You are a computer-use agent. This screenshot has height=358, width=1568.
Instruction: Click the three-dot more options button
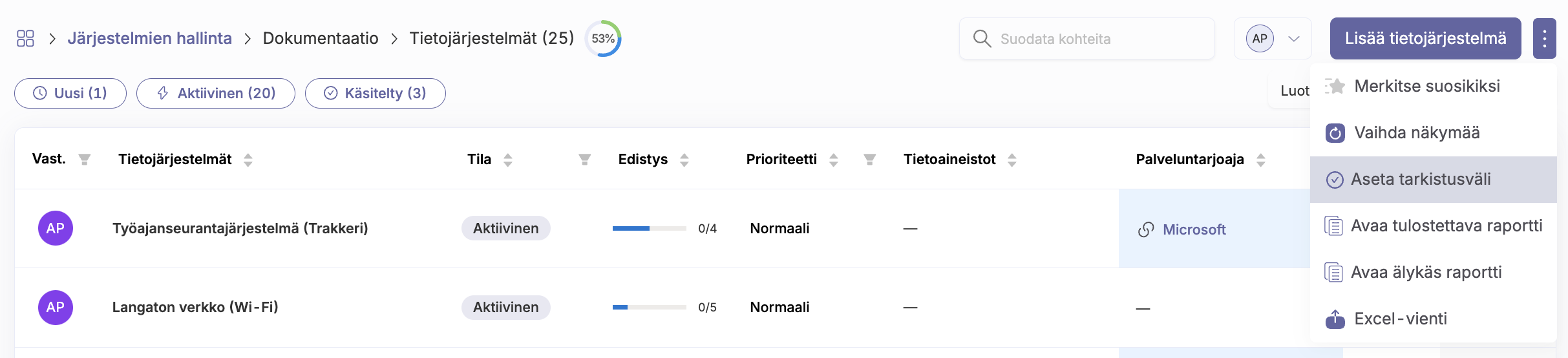click(1544, 38)
